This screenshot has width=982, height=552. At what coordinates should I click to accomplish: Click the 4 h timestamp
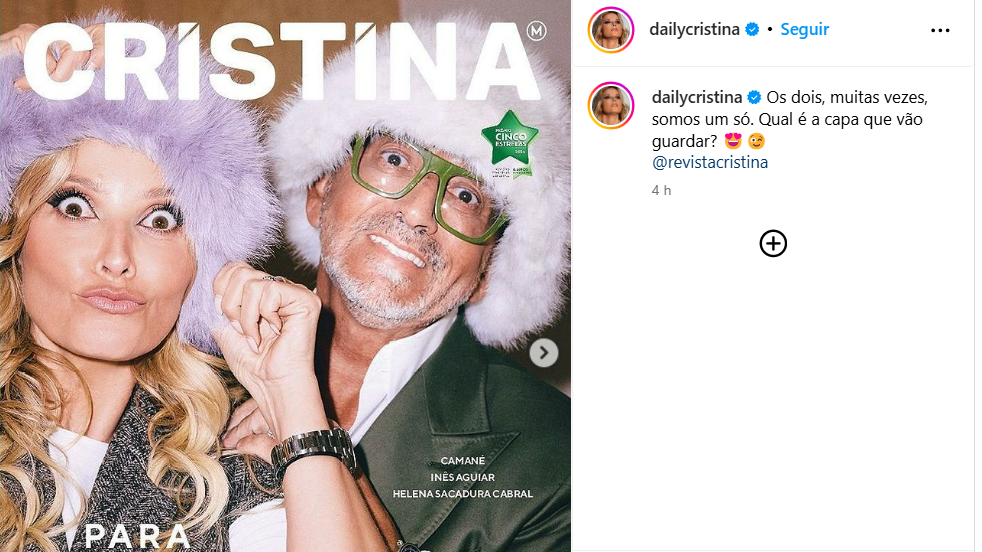tap(661, 189)
